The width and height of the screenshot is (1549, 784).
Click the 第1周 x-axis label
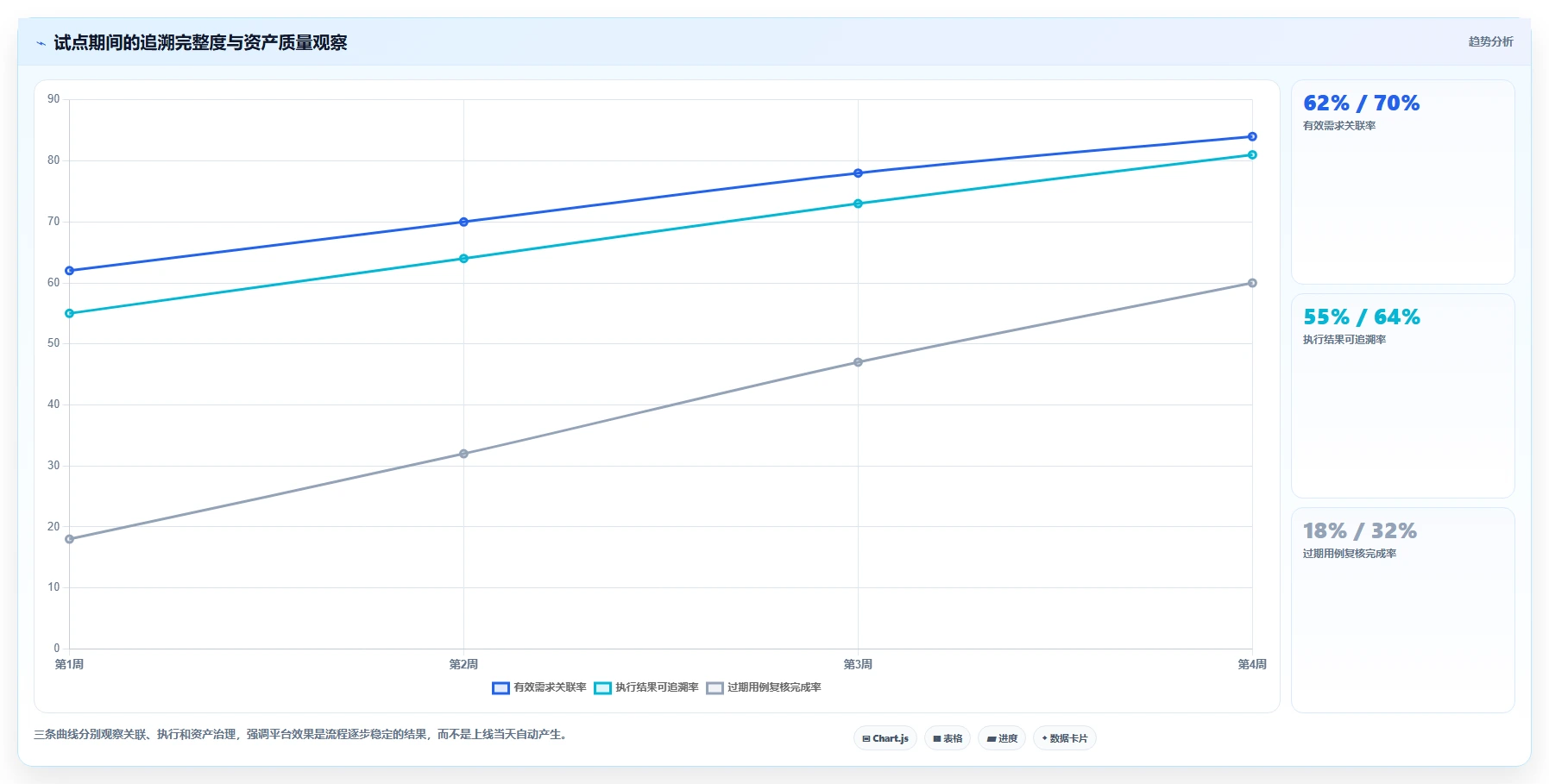point(69,664)
